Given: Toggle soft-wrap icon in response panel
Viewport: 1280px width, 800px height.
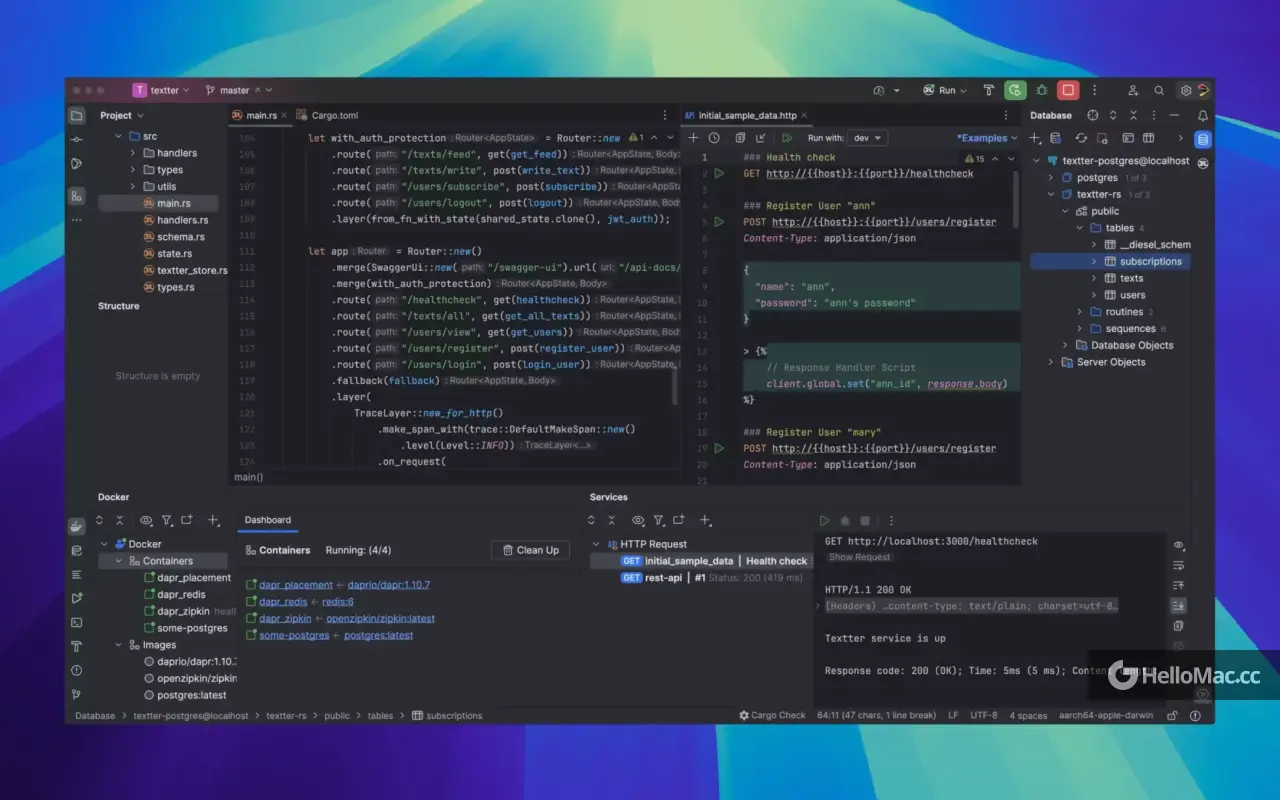Looking at the screenshot, I should coord(1179,565).
